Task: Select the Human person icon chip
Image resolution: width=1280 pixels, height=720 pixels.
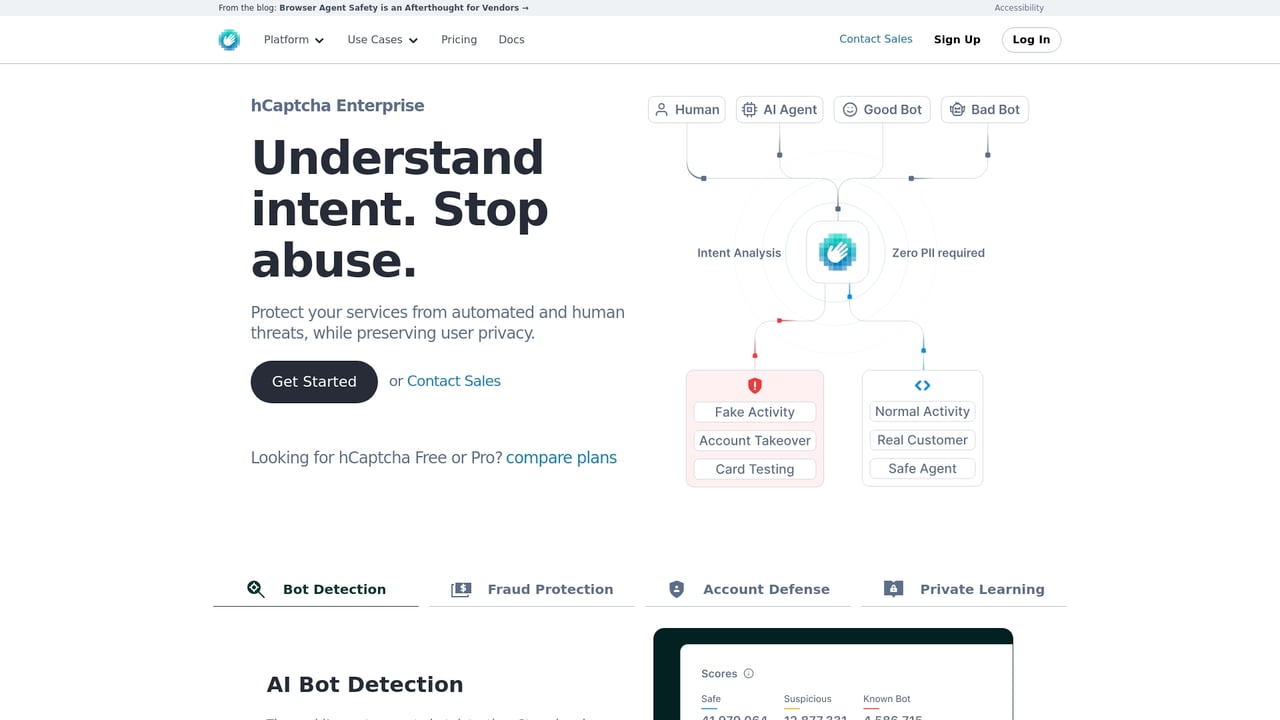Action: (686, 110)
